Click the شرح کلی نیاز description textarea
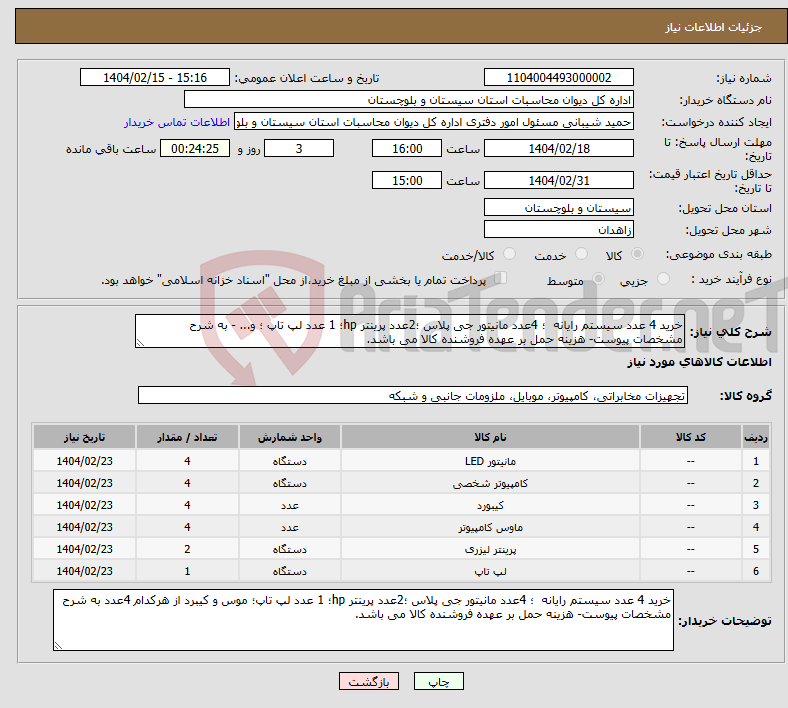 (x=410, y=331)
